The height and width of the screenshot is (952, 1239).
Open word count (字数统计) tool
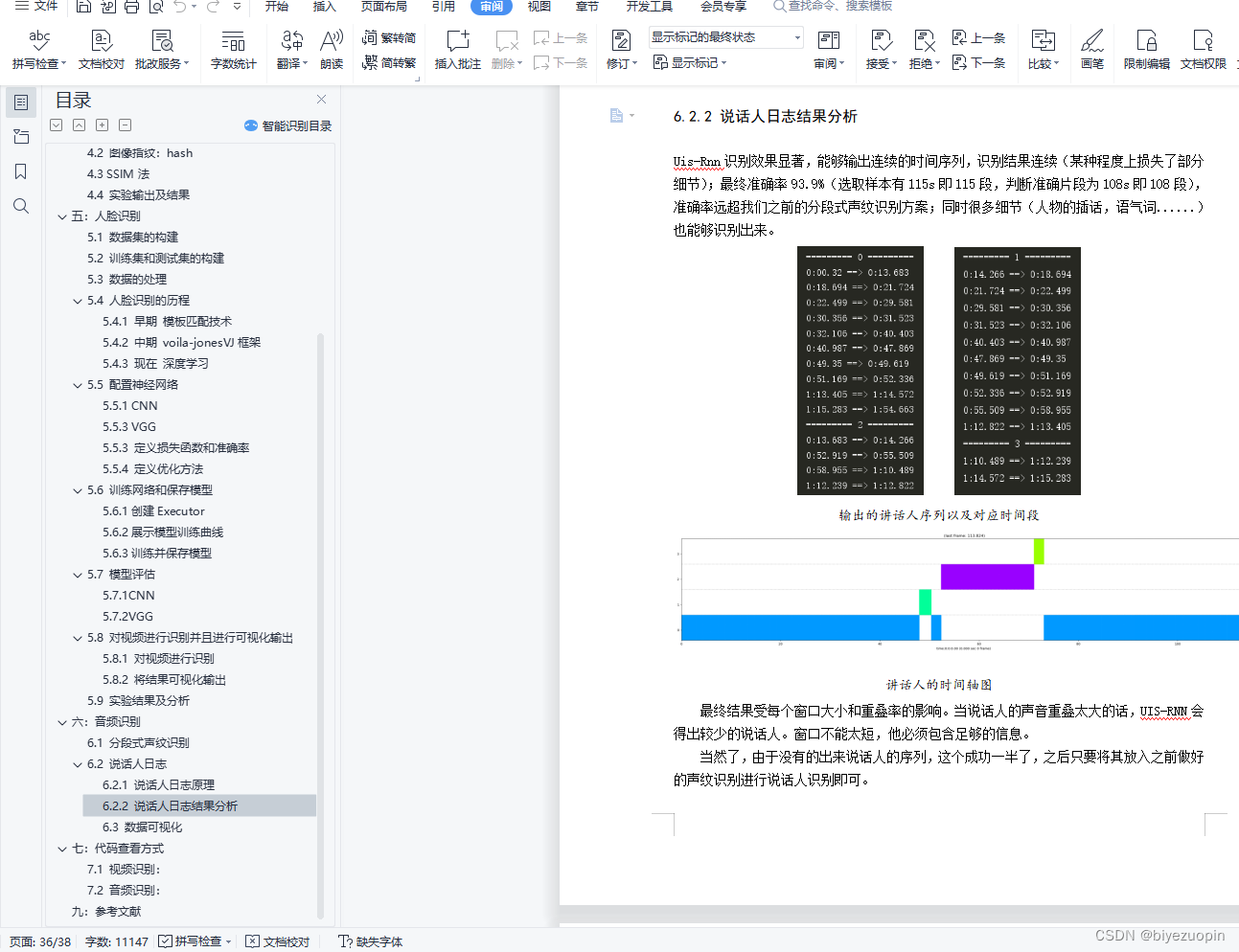[233, 50]
